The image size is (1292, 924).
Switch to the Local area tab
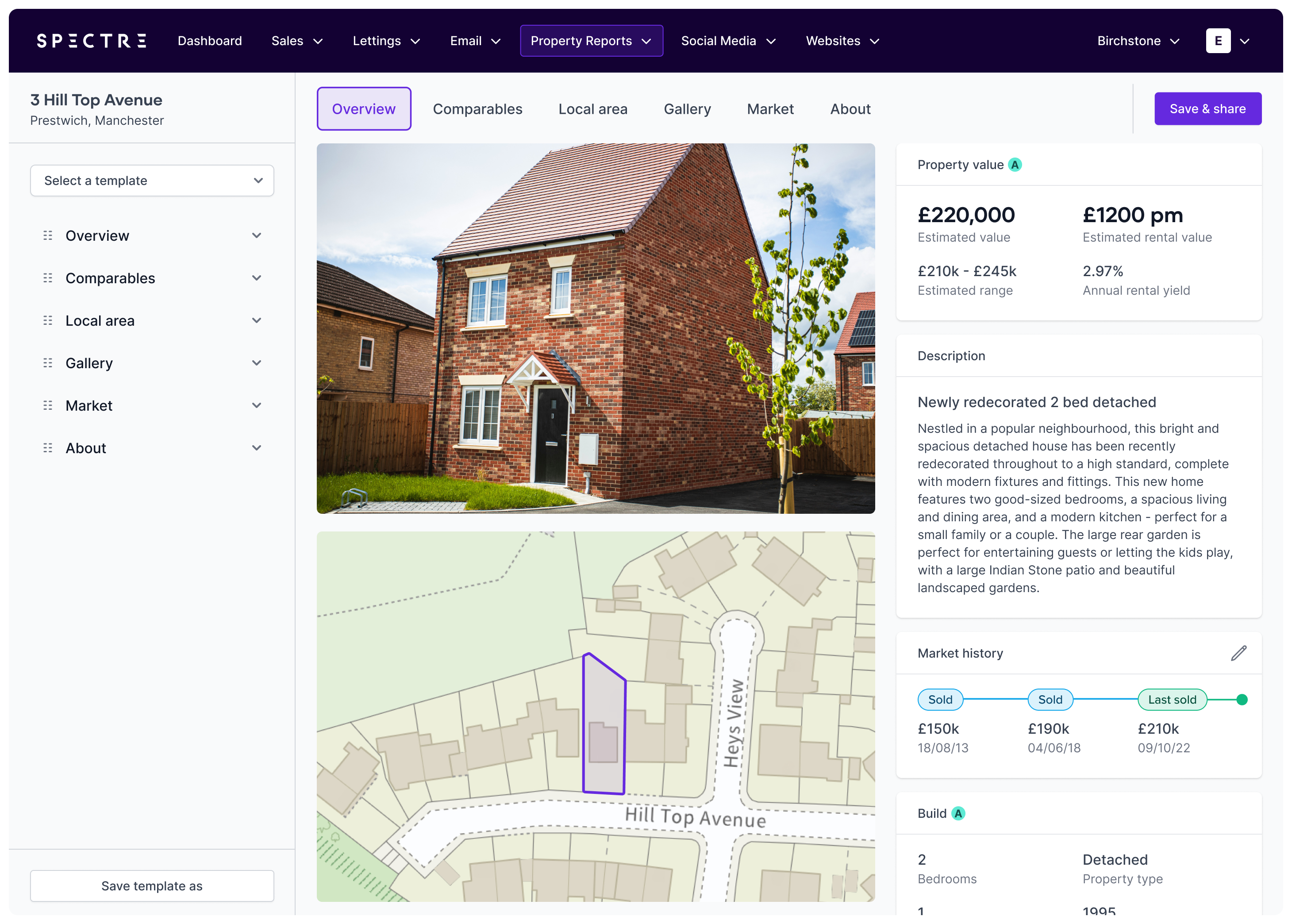[x=593, y=109]
